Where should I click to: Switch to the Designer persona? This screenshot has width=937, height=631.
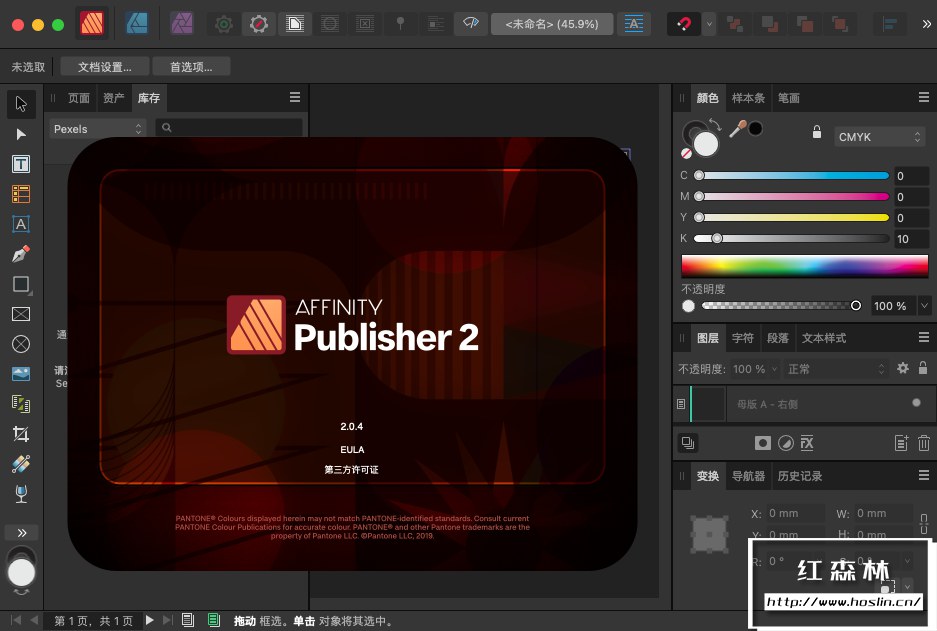coord(137,23)
